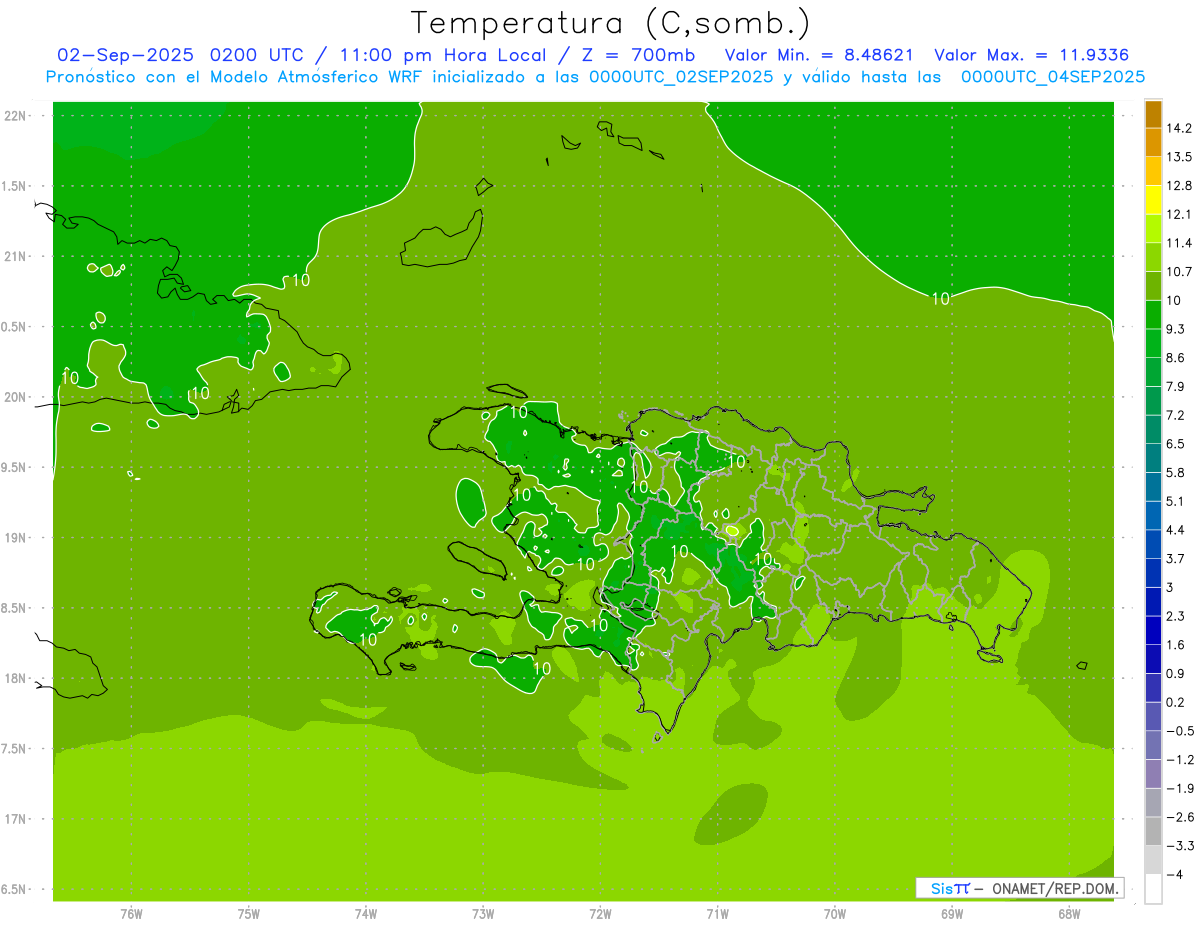
Task: Click the "-4" color scale label
Action: [1175, 875]
